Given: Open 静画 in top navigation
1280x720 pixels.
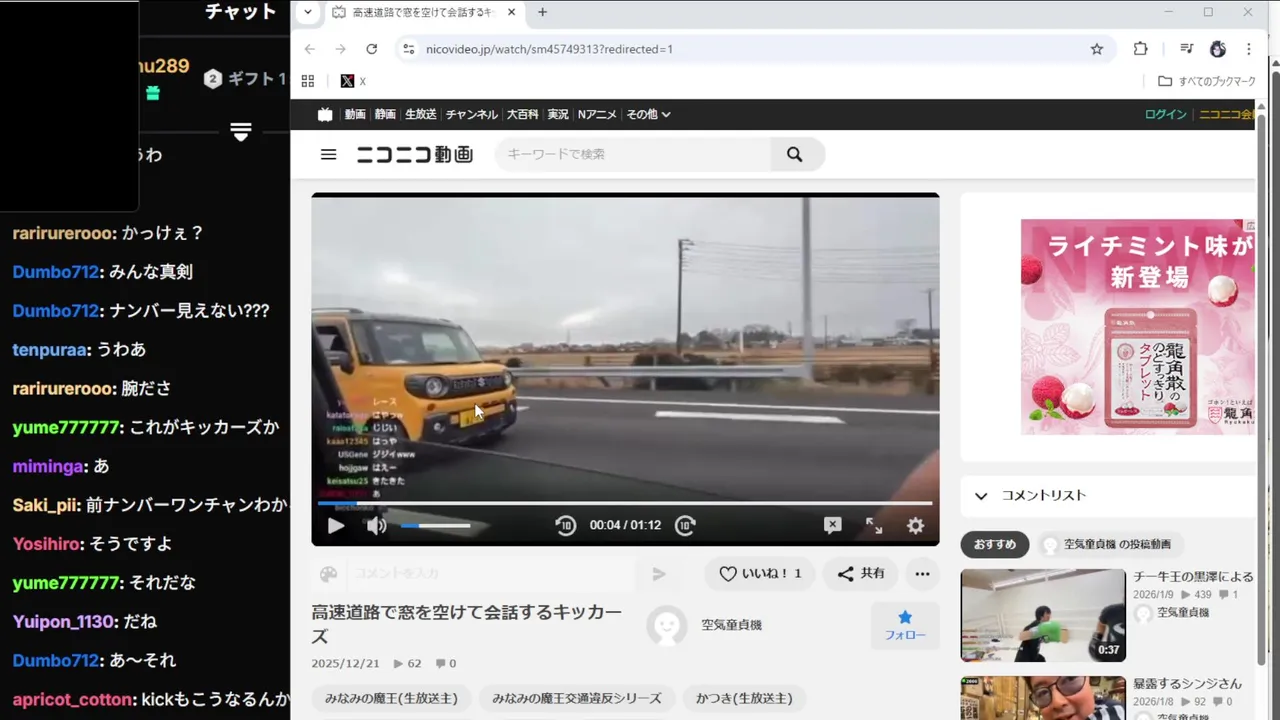Looking at the screenshot, I should pos(385,114).
